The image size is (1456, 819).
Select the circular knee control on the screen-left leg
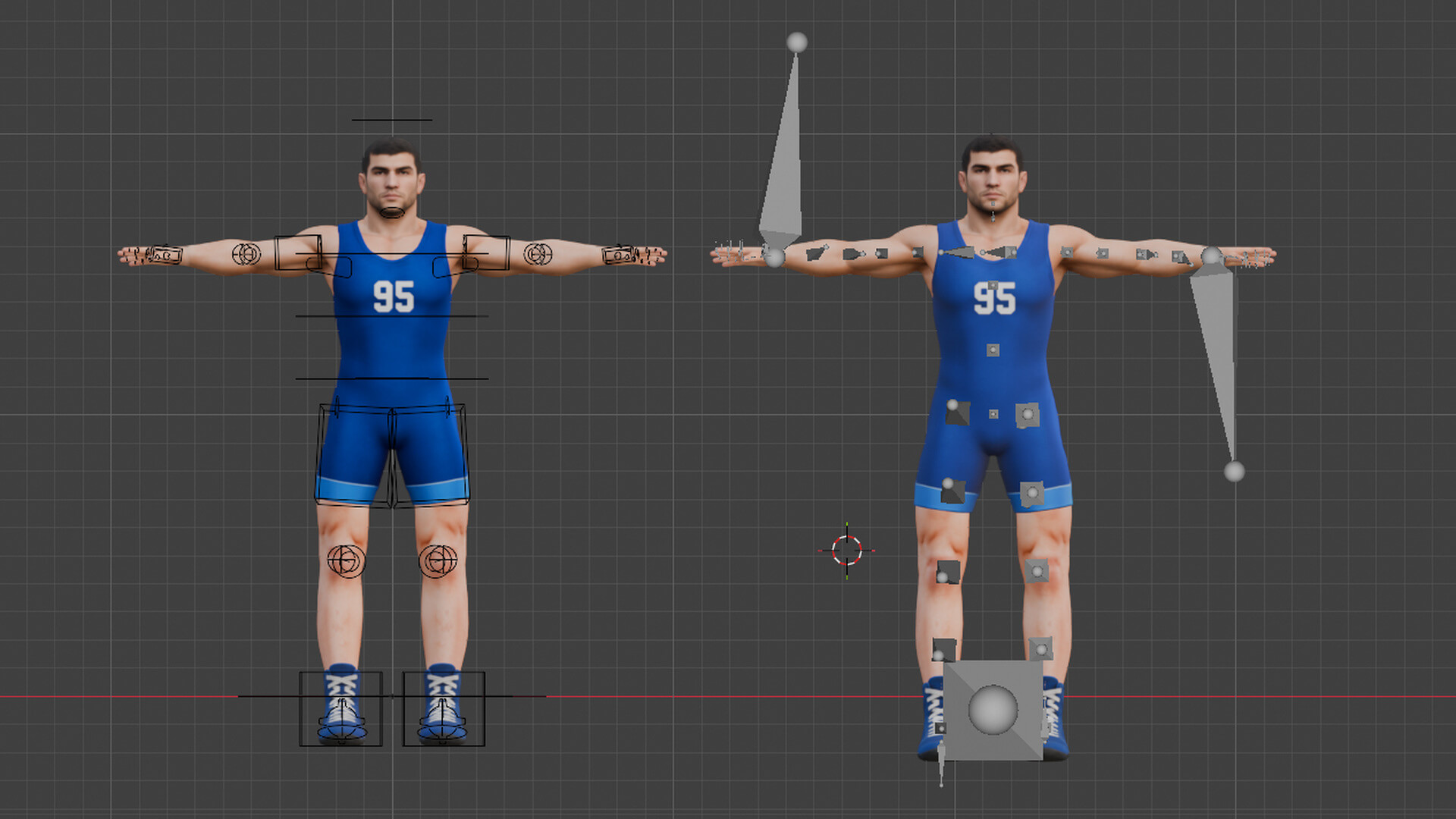click(346, 561)
